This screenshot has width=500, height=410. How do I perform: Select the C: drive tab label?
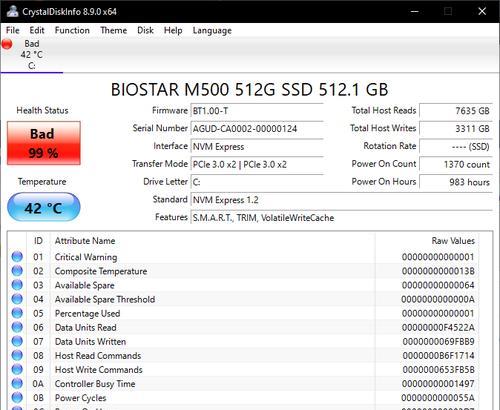pos(32,66)
